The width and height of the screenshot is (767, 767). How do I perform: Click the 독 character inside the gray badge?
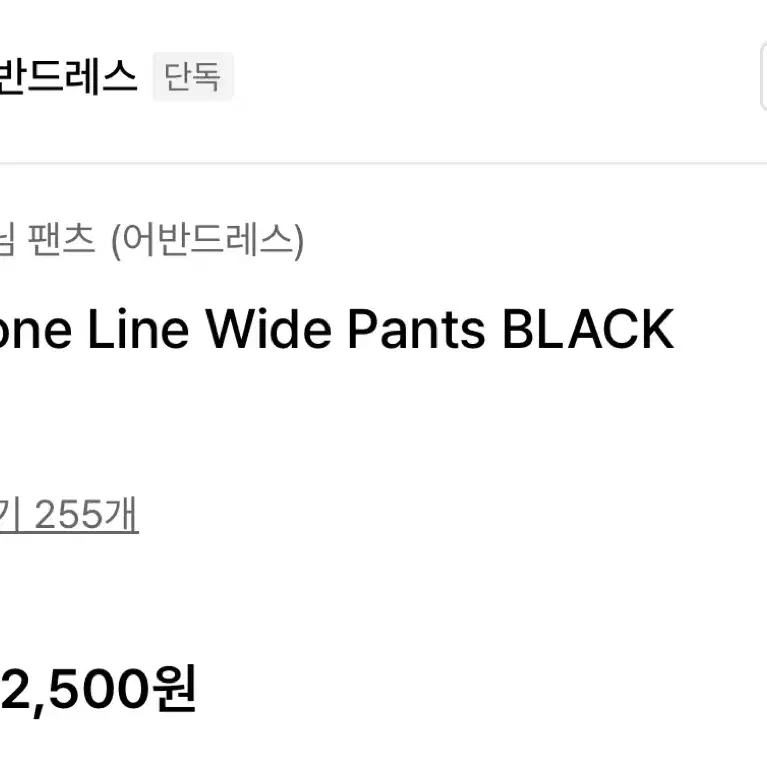(x=206, y=77)
